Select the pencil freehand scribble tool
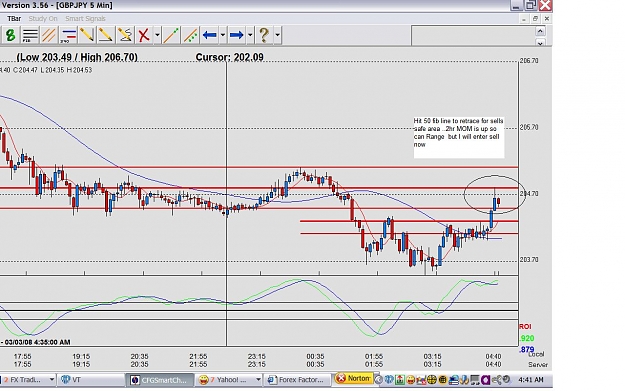Viewport: 625px width, 391px height. coord(125,35)
